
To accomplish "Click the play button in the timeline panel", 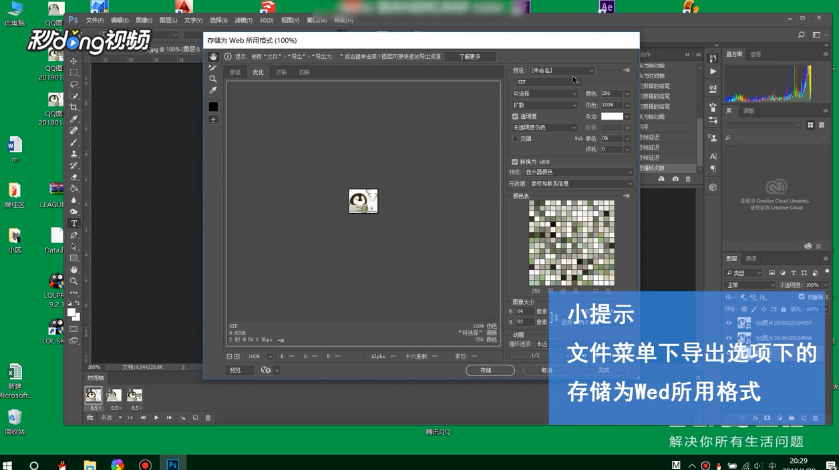I will (156, 418).
